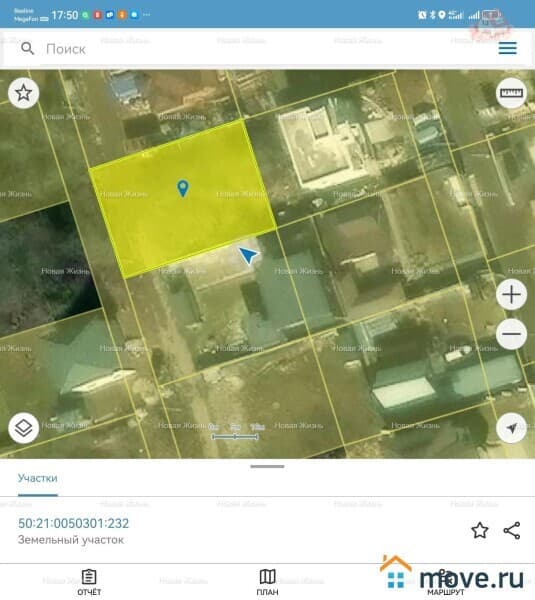Image resolution: width=535 pixels, height=600 pixels.
Task: Open the ПЛАН map plan
Action: 267,583
